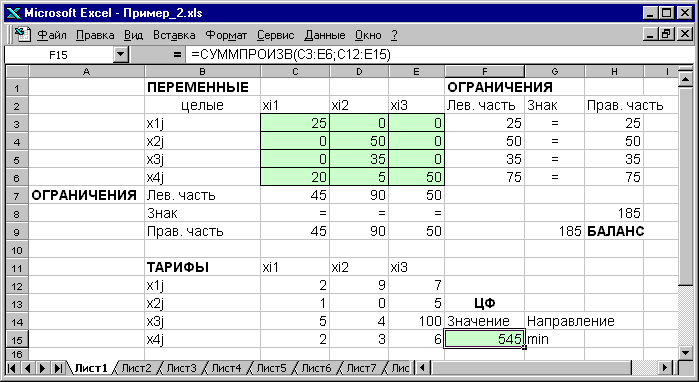Open the Правка menu
This screenshot has width=699, height=382.
click(95, 35)
